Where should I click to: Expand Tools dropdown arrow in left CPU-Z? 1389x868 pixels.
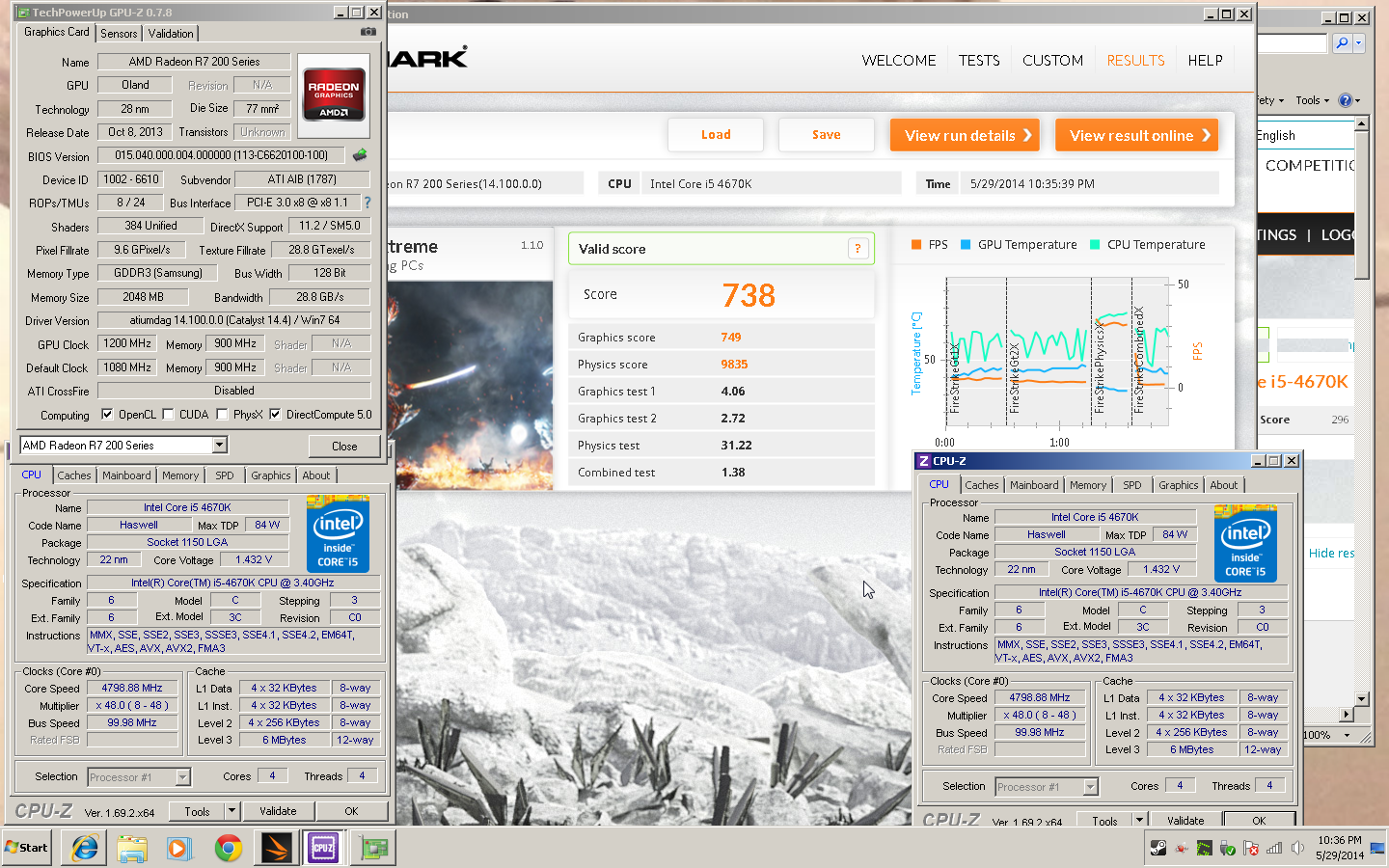[x=231, y=811]
